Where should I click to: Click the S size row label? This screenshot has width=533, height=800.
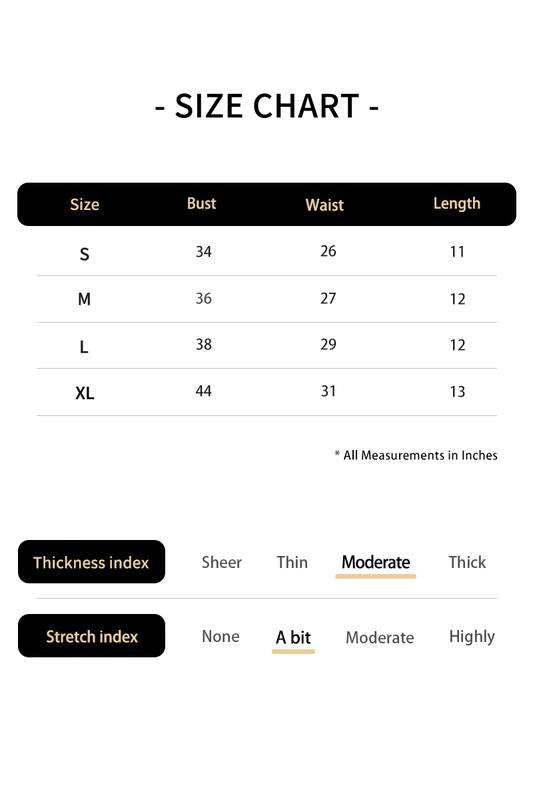coord(85,254)
